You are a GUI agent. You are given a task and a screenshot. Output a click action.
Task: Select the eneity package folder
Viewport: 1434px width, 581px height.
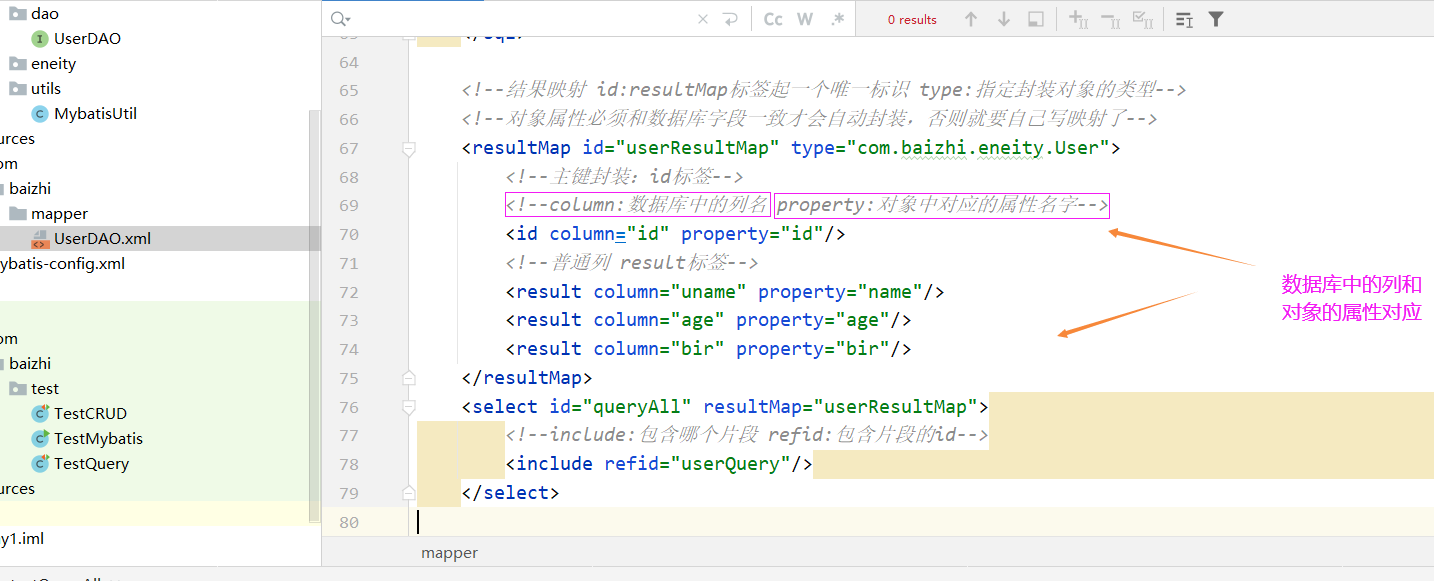pos(53,64)
